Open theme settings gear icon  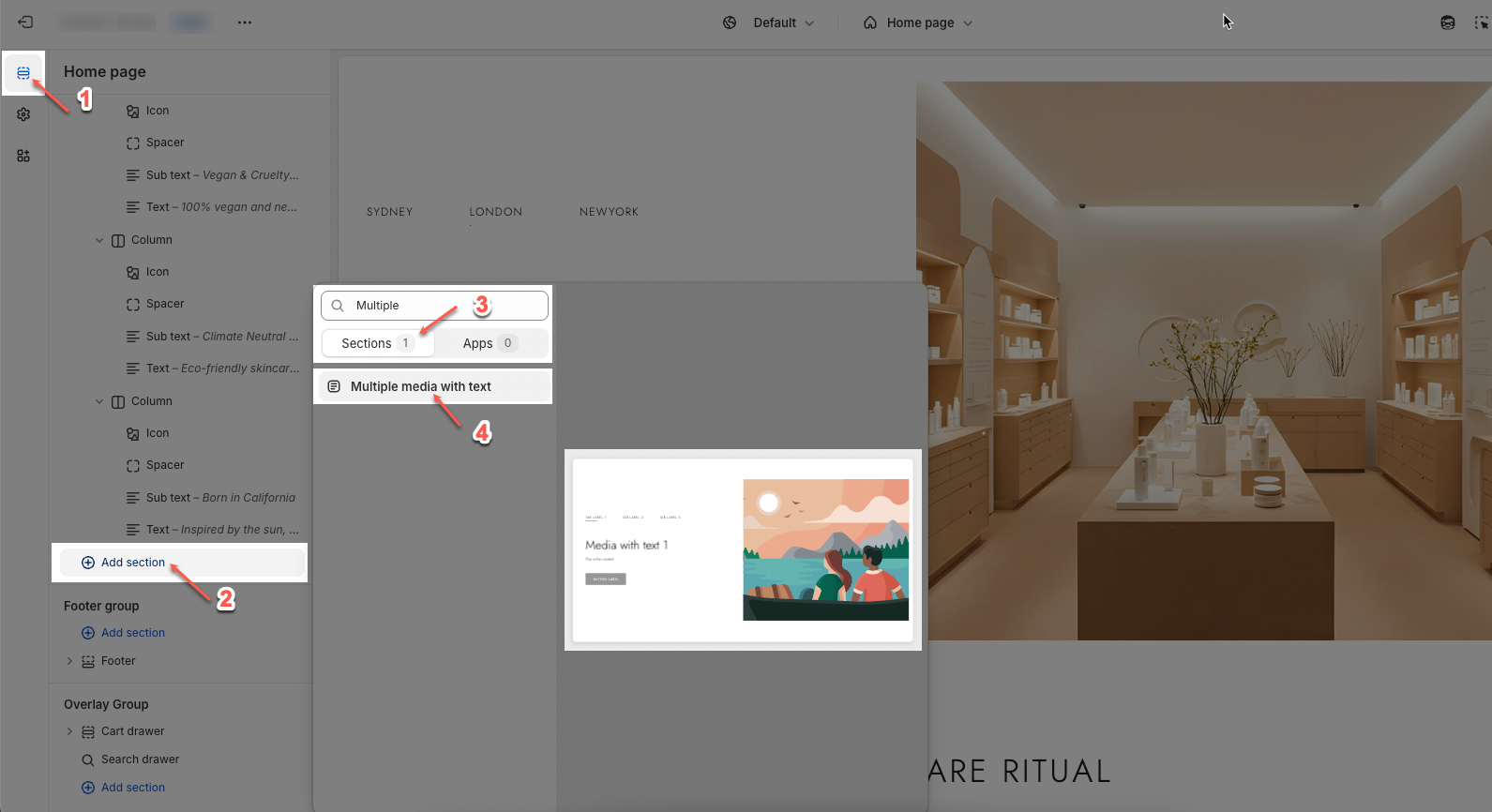[x=23, y=114]
